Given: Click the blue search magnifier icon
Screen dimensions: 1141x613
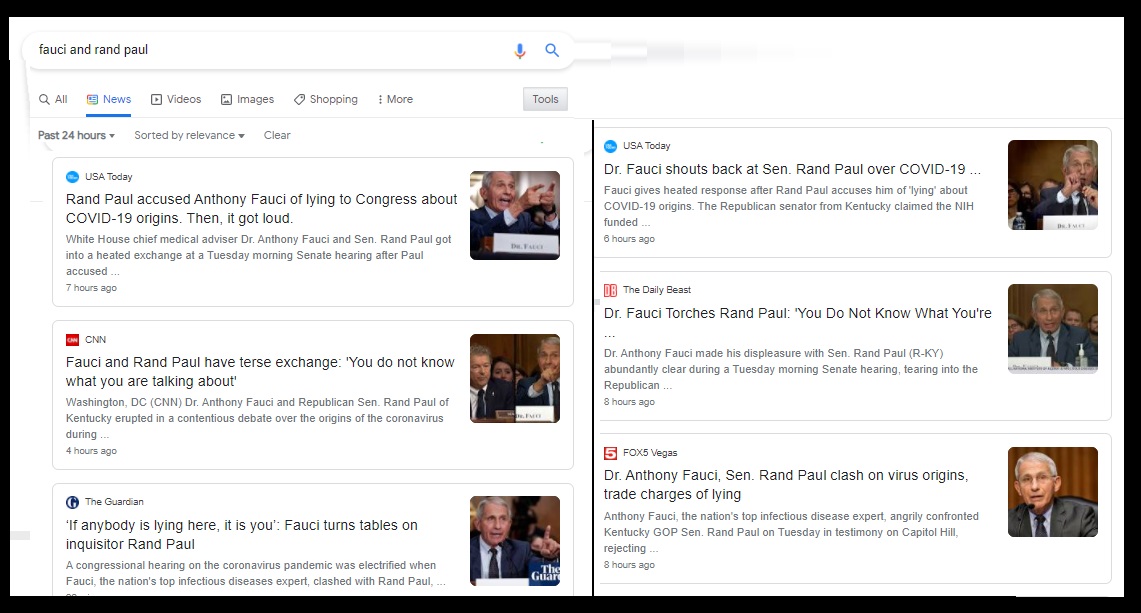Looking at the screenshot, I should click(x=552, y=50).
